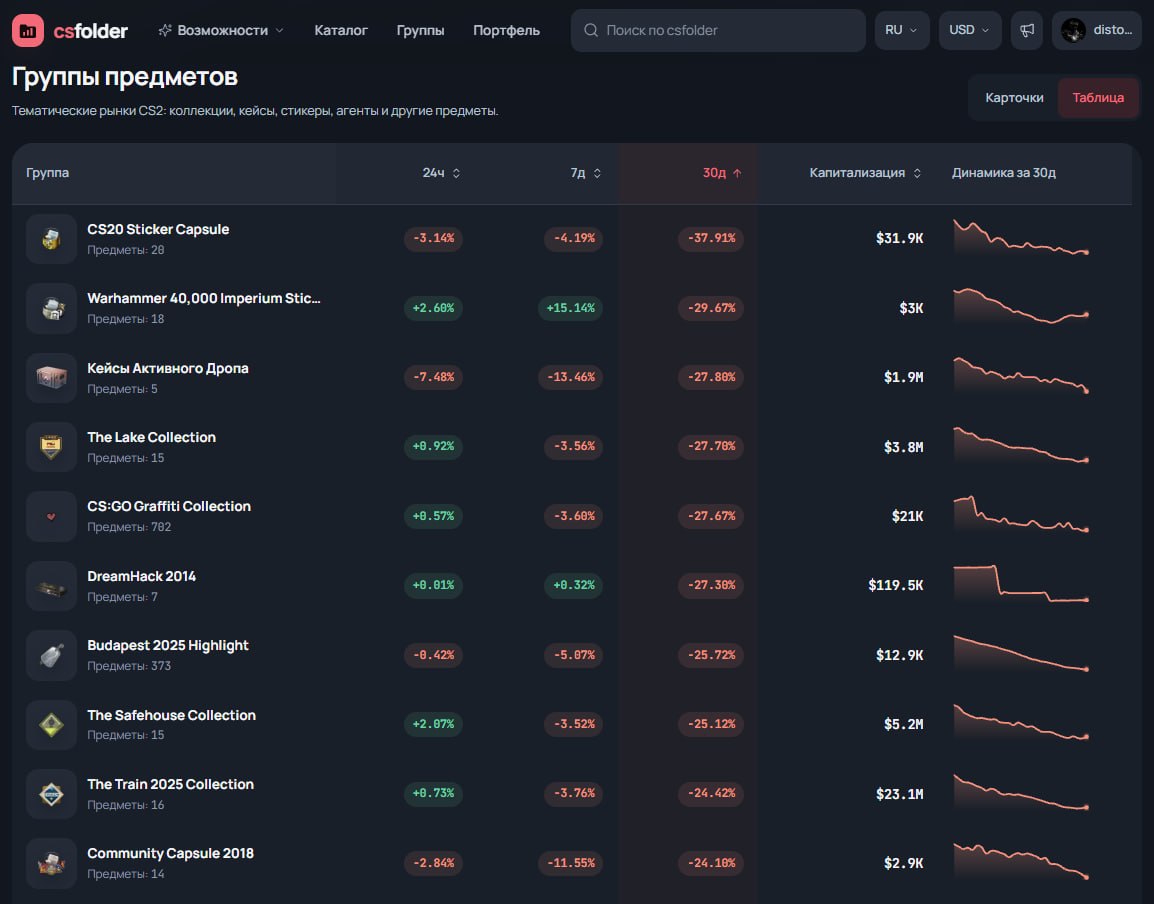Click the Предметы: 702 item count

(x=130, y=527)
